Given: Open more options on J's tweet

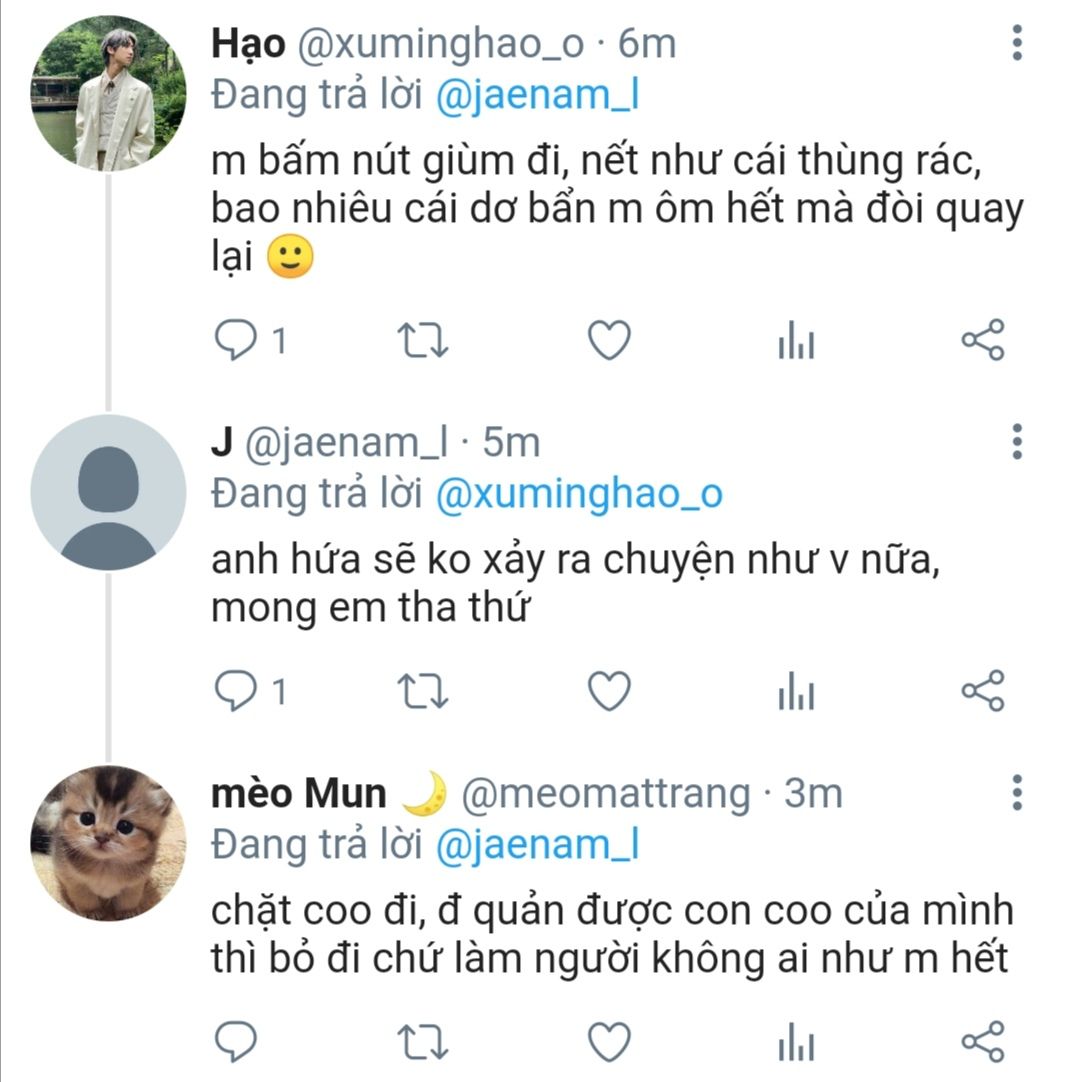Looking at the screenshot, I should tap(1017, 441).
